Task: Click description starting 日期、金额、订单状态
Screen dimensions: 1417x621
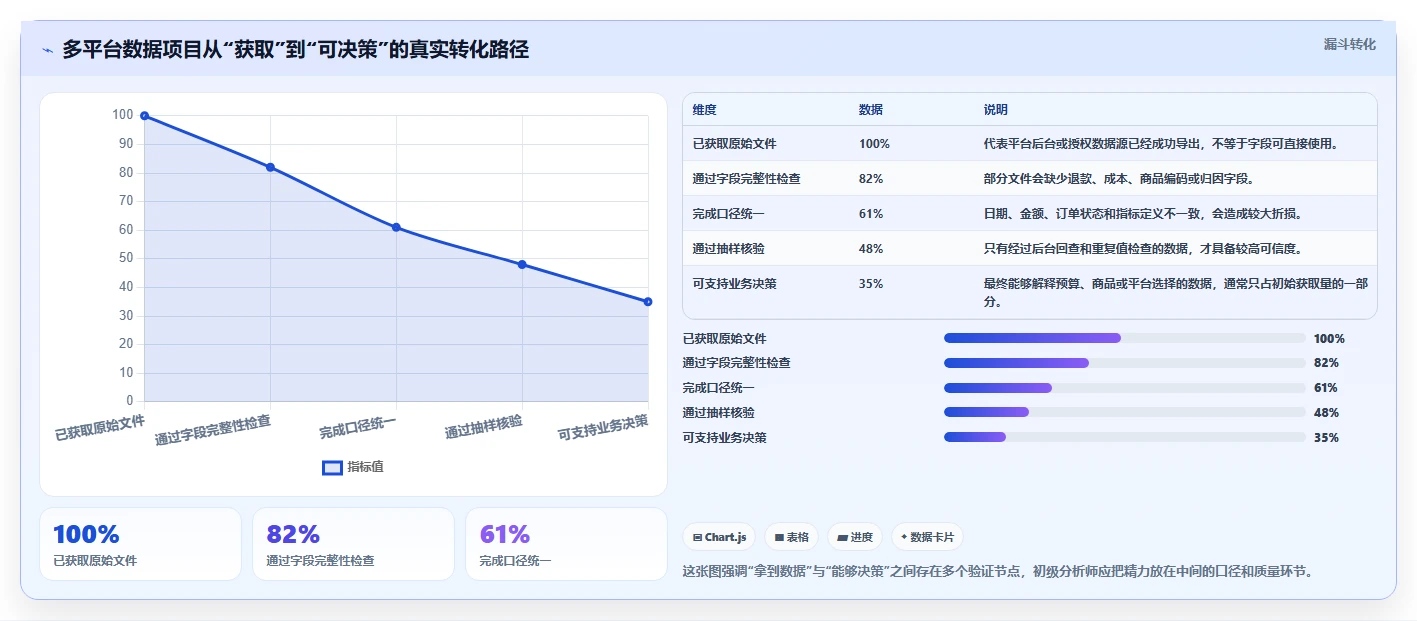Action: click(x=1143, y=214)
